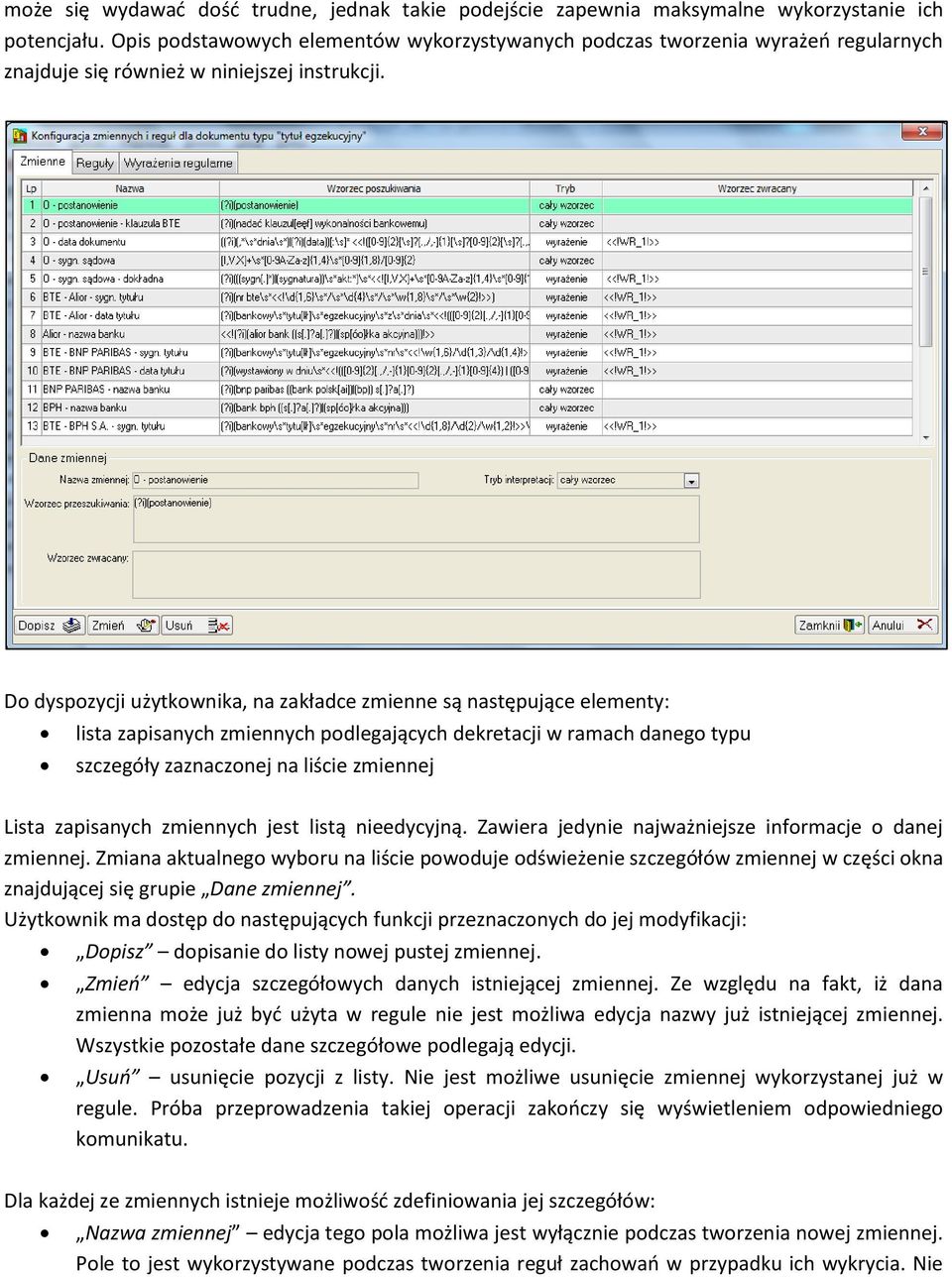Click the Wzorzec zwracany column header

coord(757,188)
